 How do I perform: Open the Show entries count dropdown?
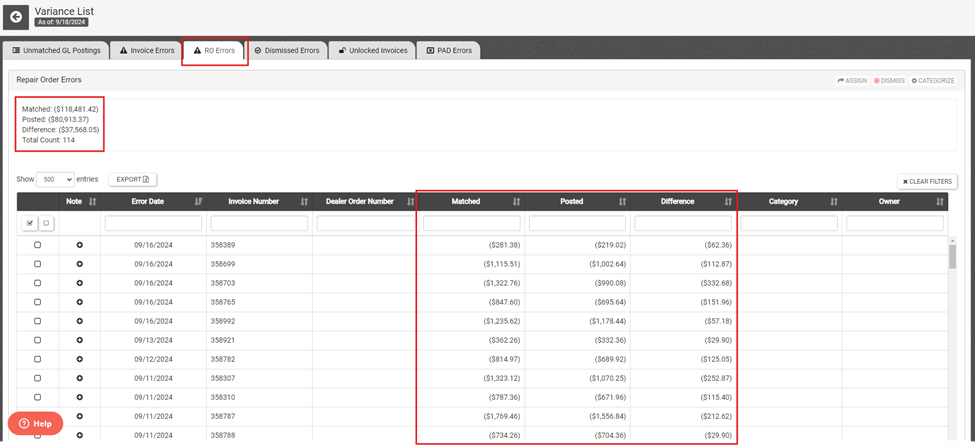55,179
